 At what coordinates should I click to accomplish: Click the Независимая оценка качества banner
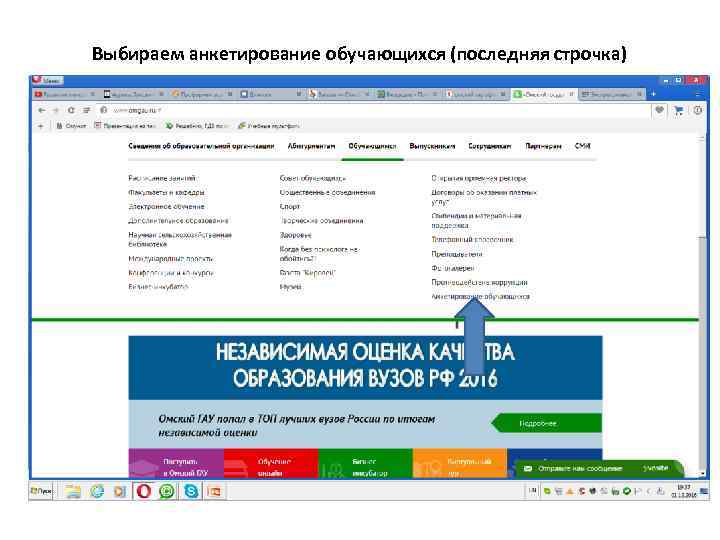[366, 367]
